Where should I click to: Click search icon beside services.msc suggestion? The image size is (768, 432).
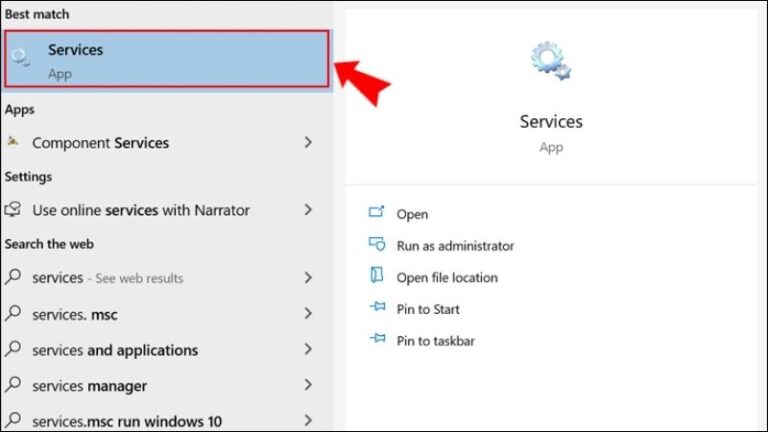click(x=13, y=314)
